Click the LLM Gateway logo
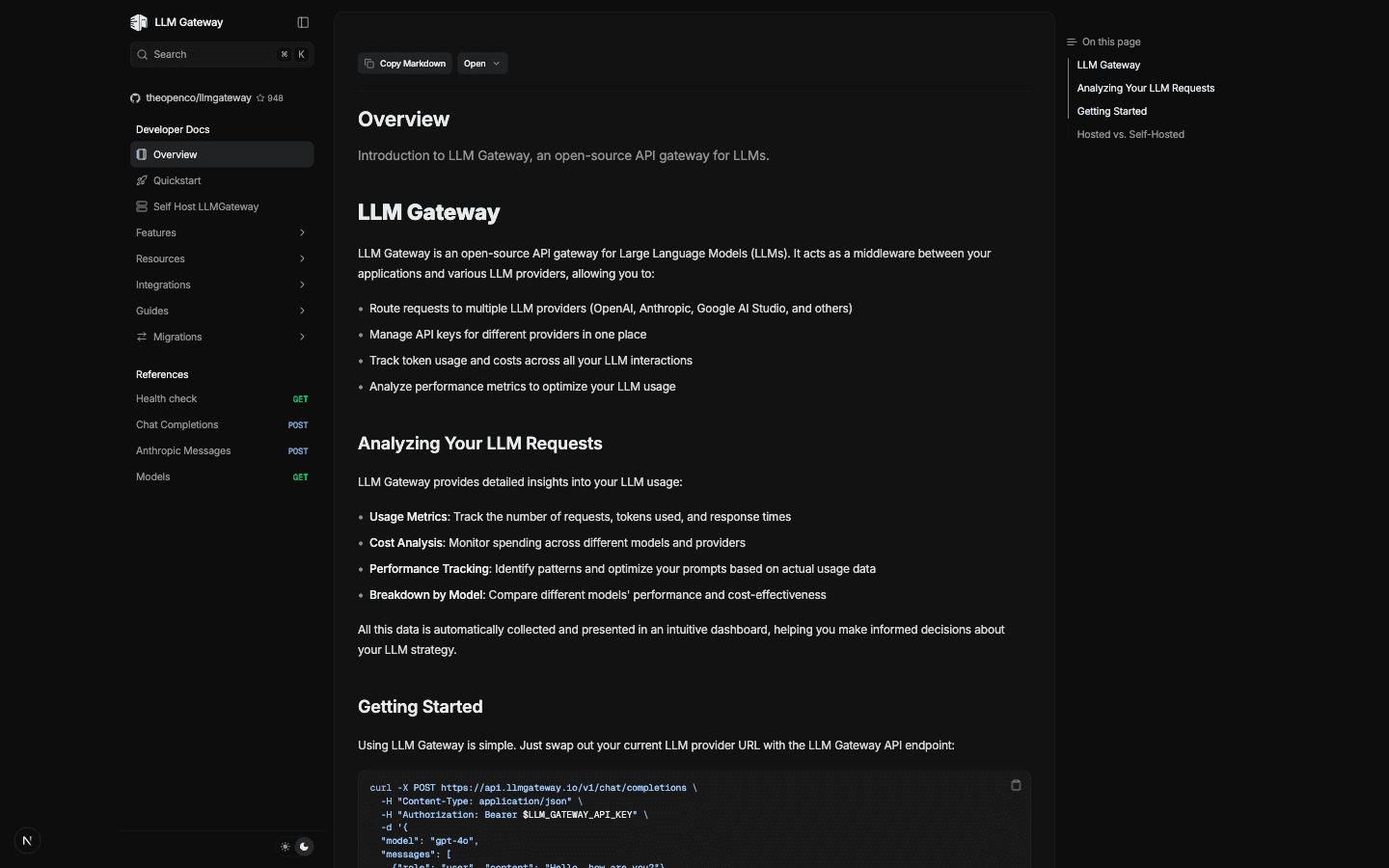 click(x=138, y=21)
